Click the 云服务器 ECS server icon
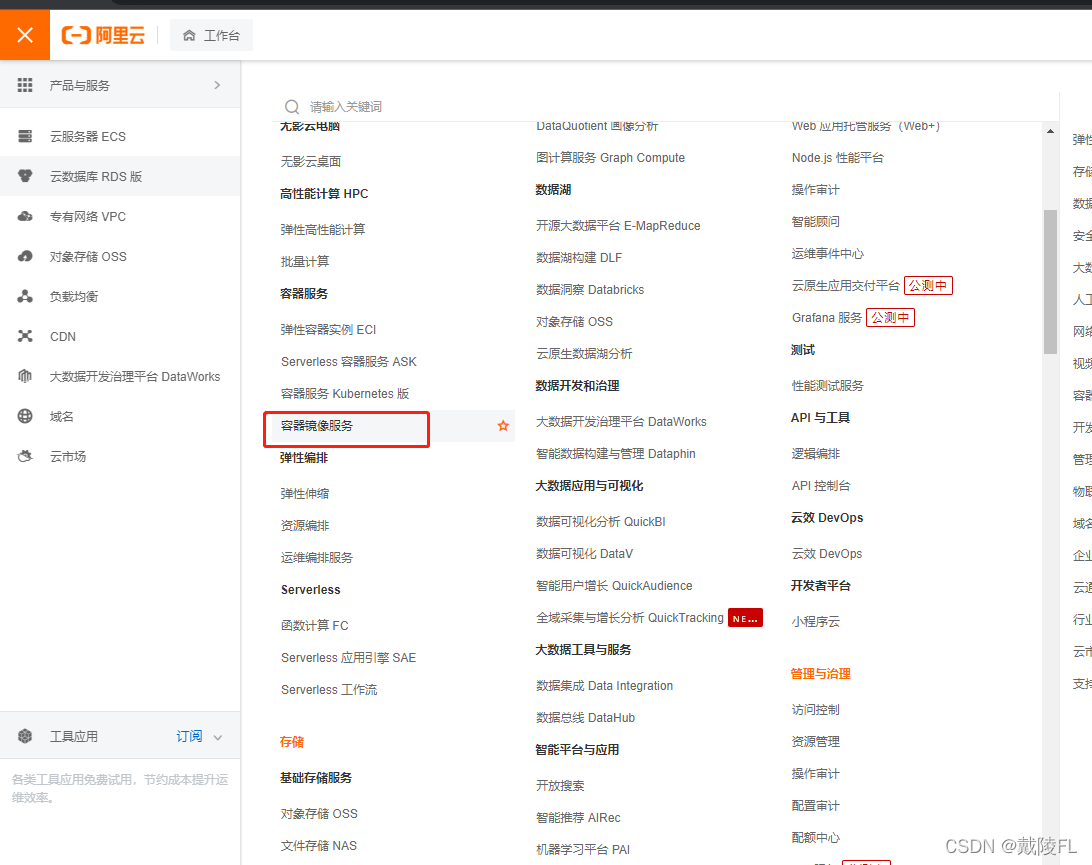 (x=25, y=136)
